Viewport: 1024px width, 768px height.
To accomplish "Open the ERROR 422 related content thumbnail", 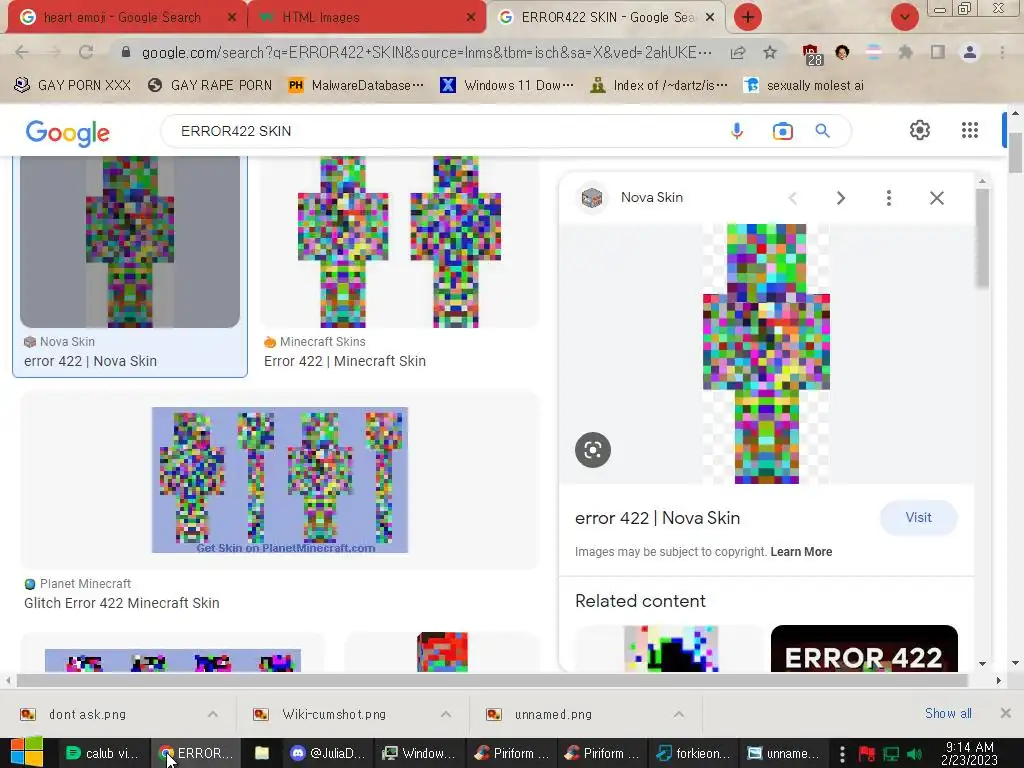I will (x=864, y=648).
